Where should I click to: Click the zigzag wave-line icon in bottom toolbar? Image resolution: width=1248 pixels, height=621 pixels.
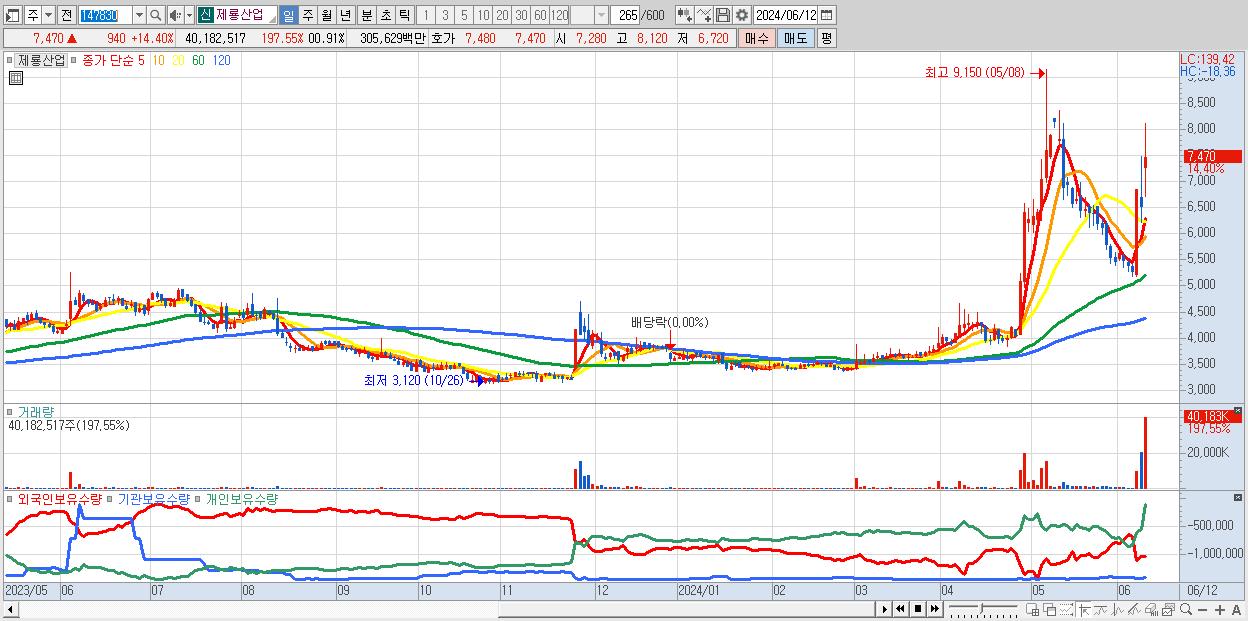(x=1118, y=609)
